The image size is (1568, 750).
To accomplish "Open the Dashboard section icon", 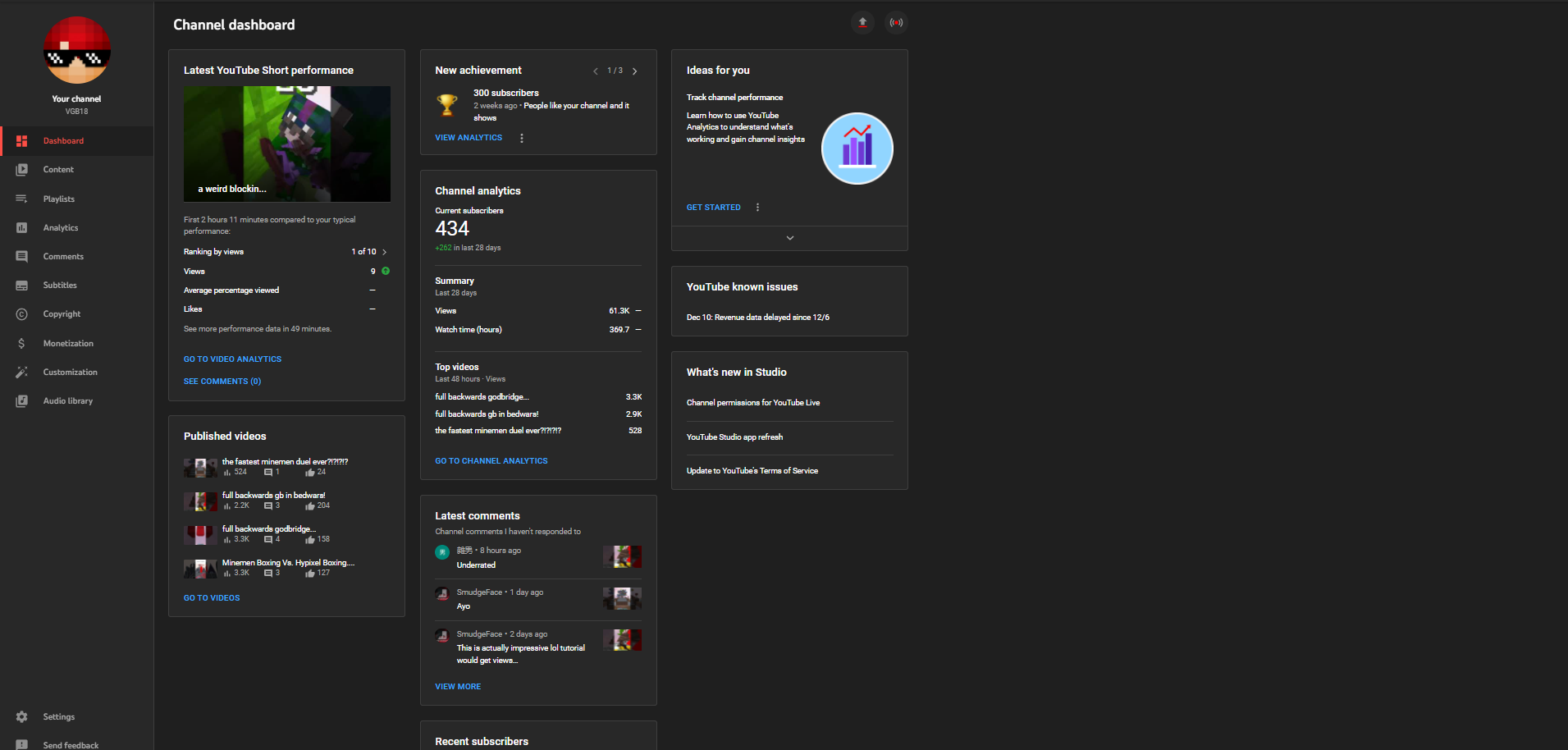I will [22, 141].
